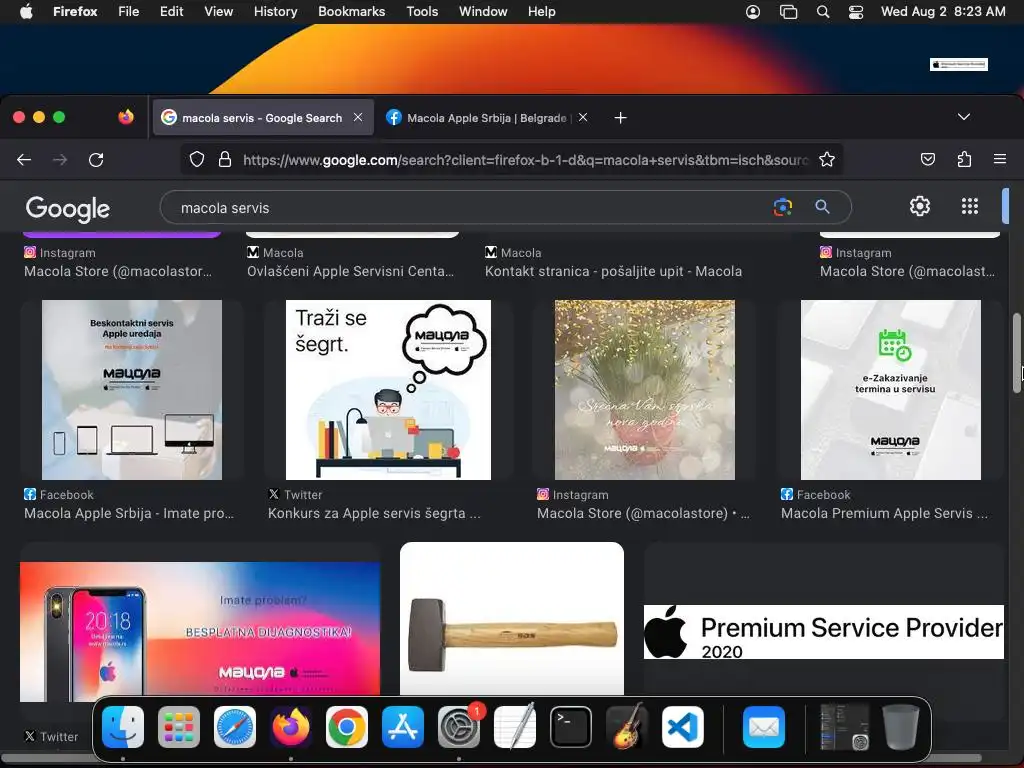The height and width of the screenshot is (768, 1024).
Task: Open e-Zakazivanje termina u servisu image
Action: pyautogui.click(x=891, y=390)
